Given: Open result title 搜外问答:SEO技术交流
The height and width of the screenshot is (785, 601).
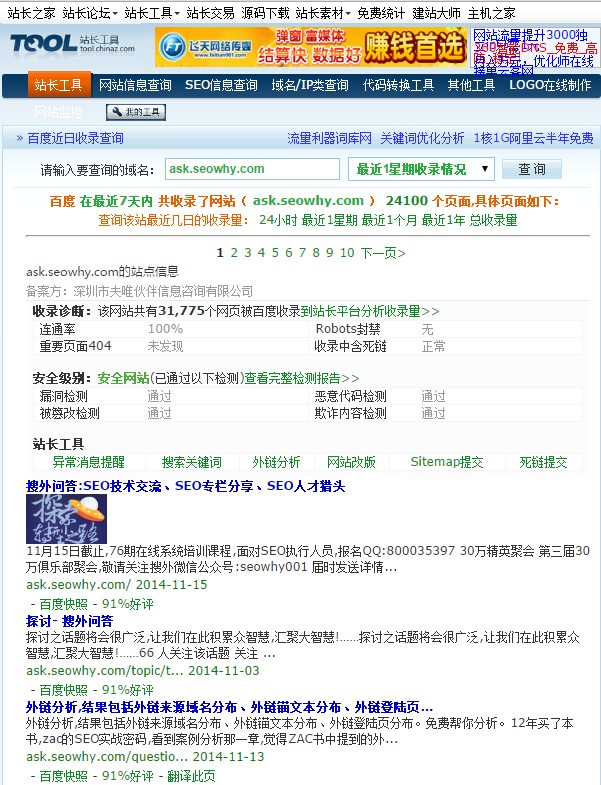Looking at the screenshot, I should tap(186, 486).
